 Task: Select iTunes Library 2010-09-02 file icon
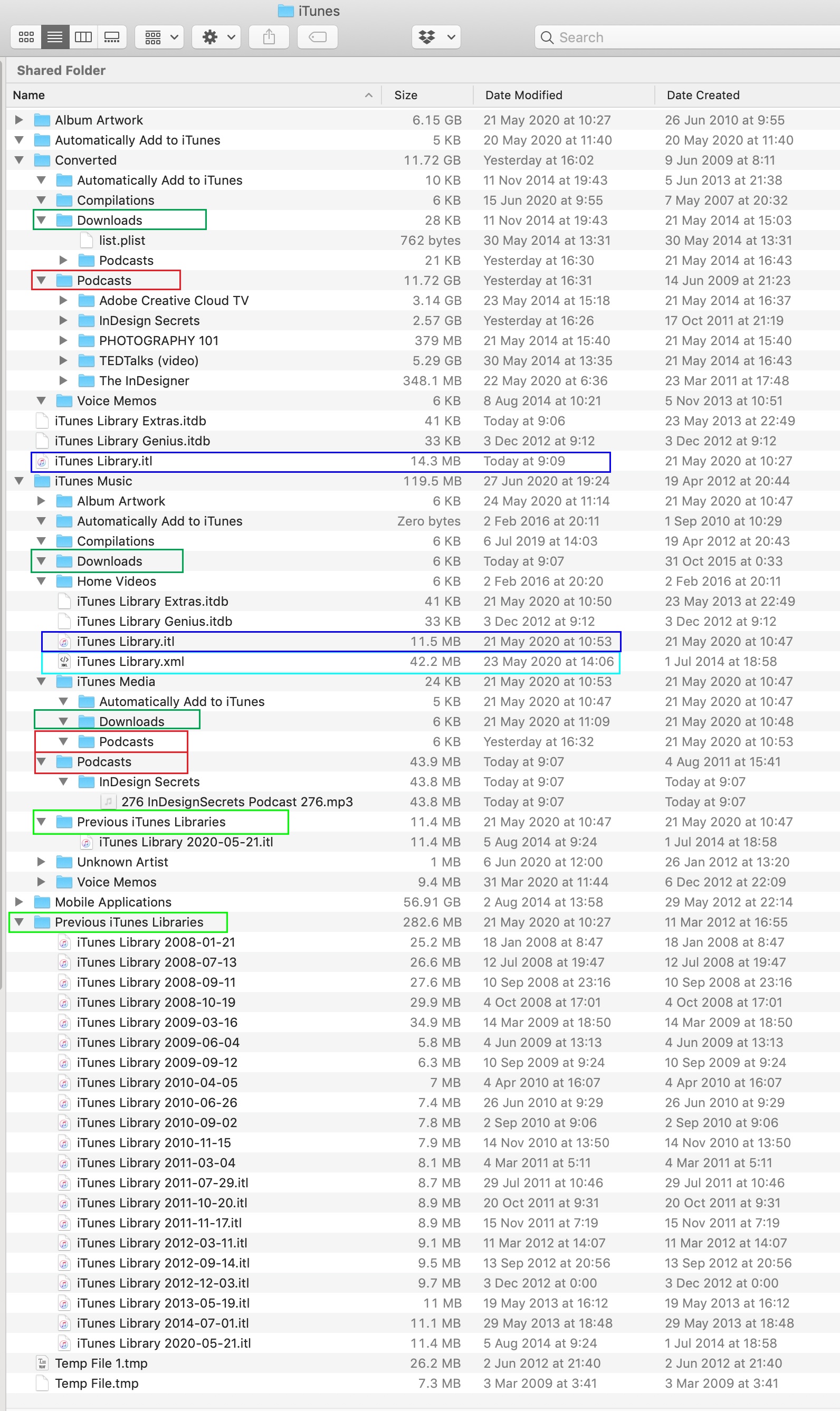click(64, 1123)
